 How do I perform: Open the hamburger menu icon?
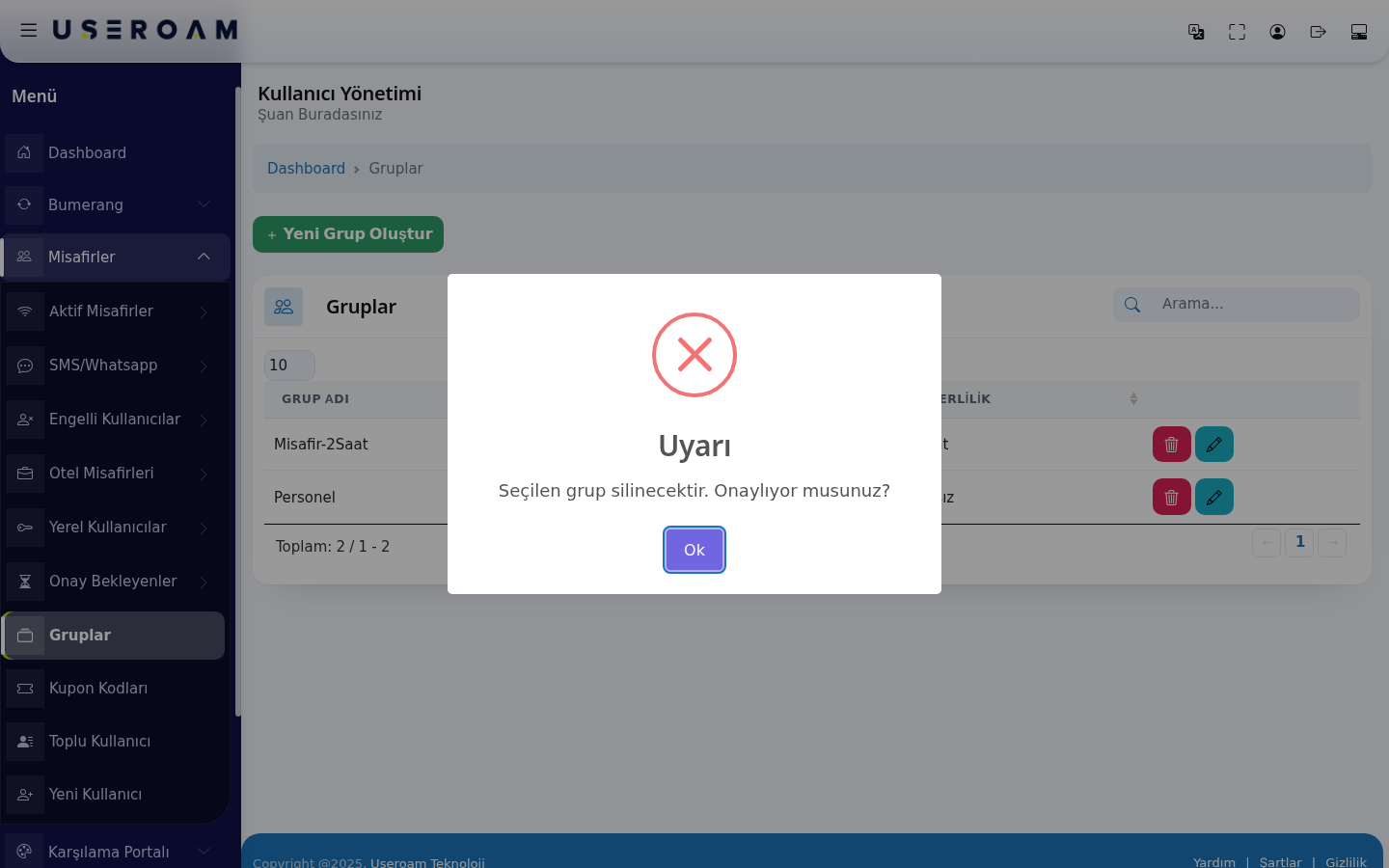tap(29, 31)
